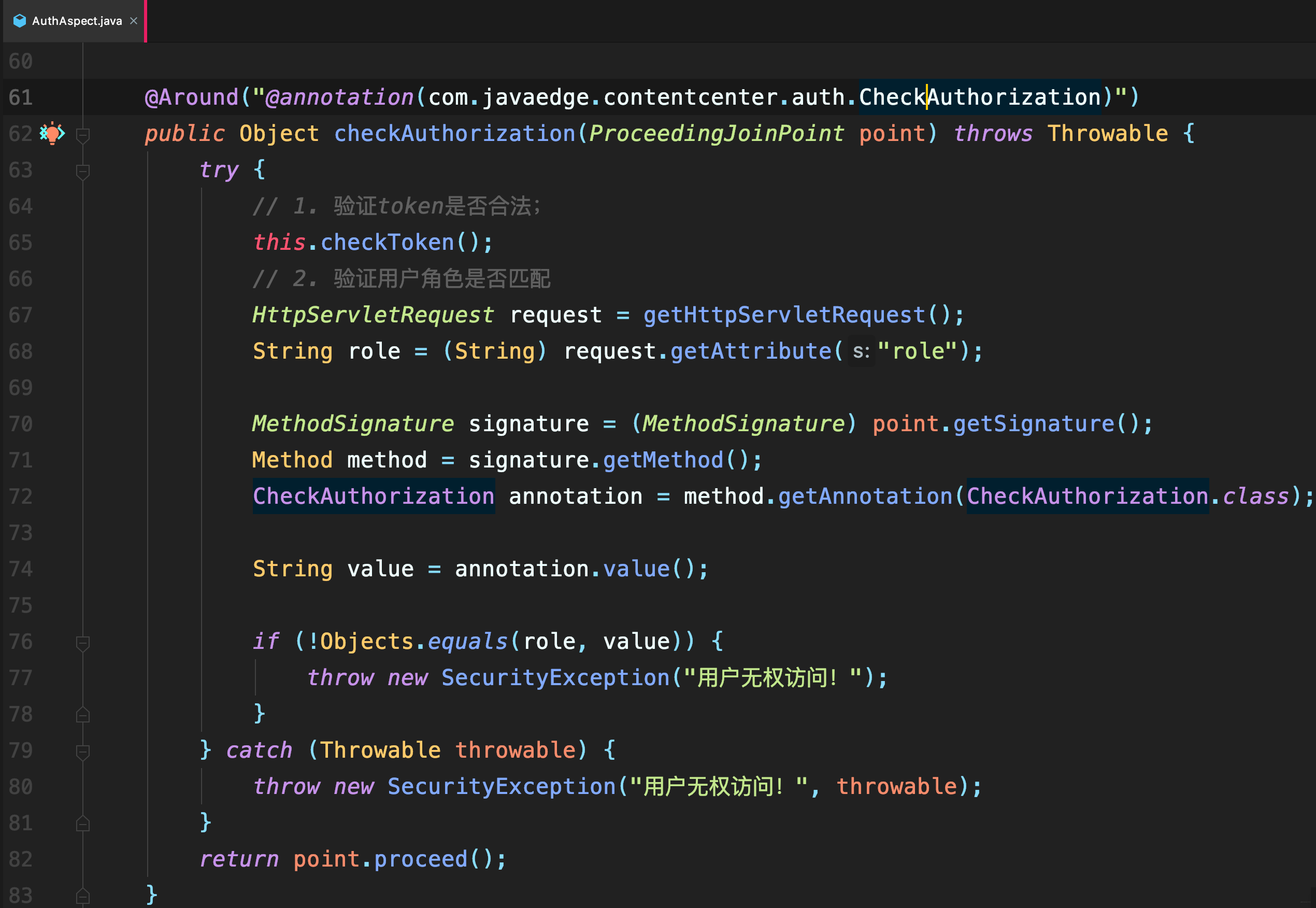Click the checkToken method call
The image size is (1316, 908).
point(388,243)
